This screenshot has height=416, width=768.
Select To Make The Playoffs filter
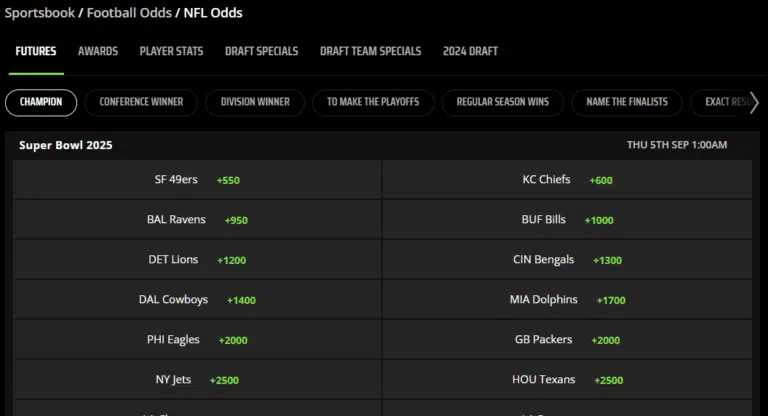pos(373,102)
